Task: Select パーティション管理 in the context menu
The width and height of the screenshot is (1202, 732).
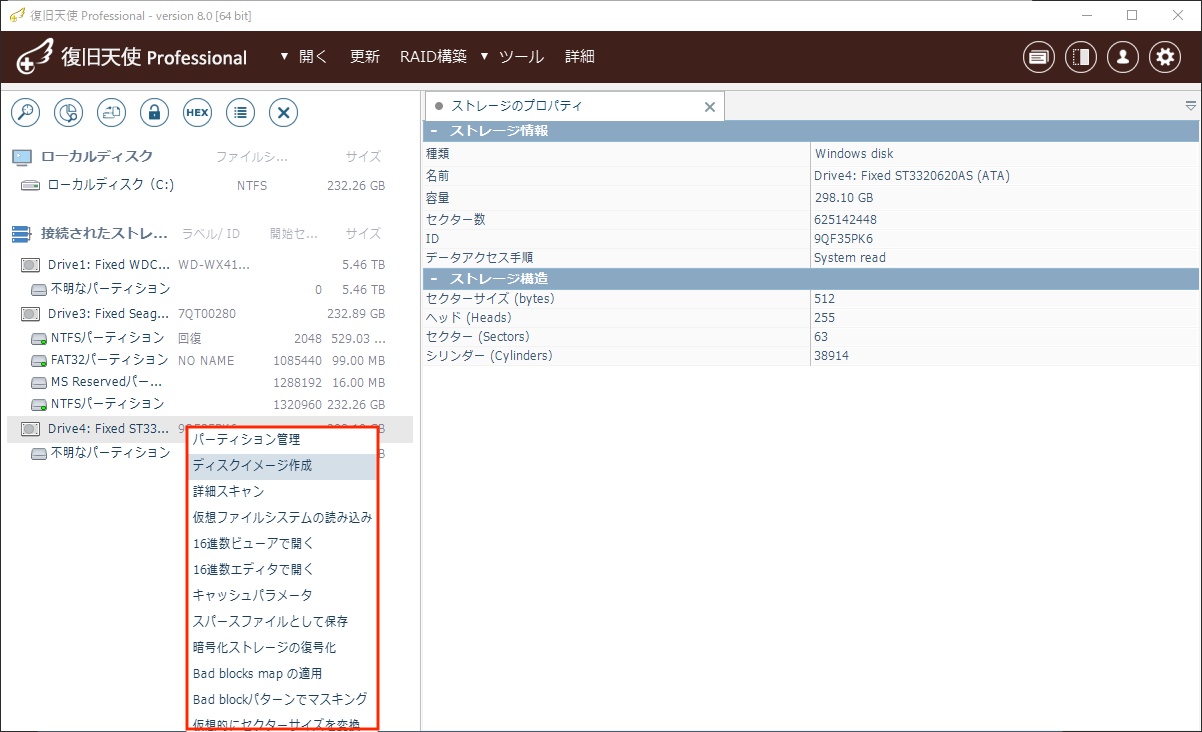Action: (282, 440)
